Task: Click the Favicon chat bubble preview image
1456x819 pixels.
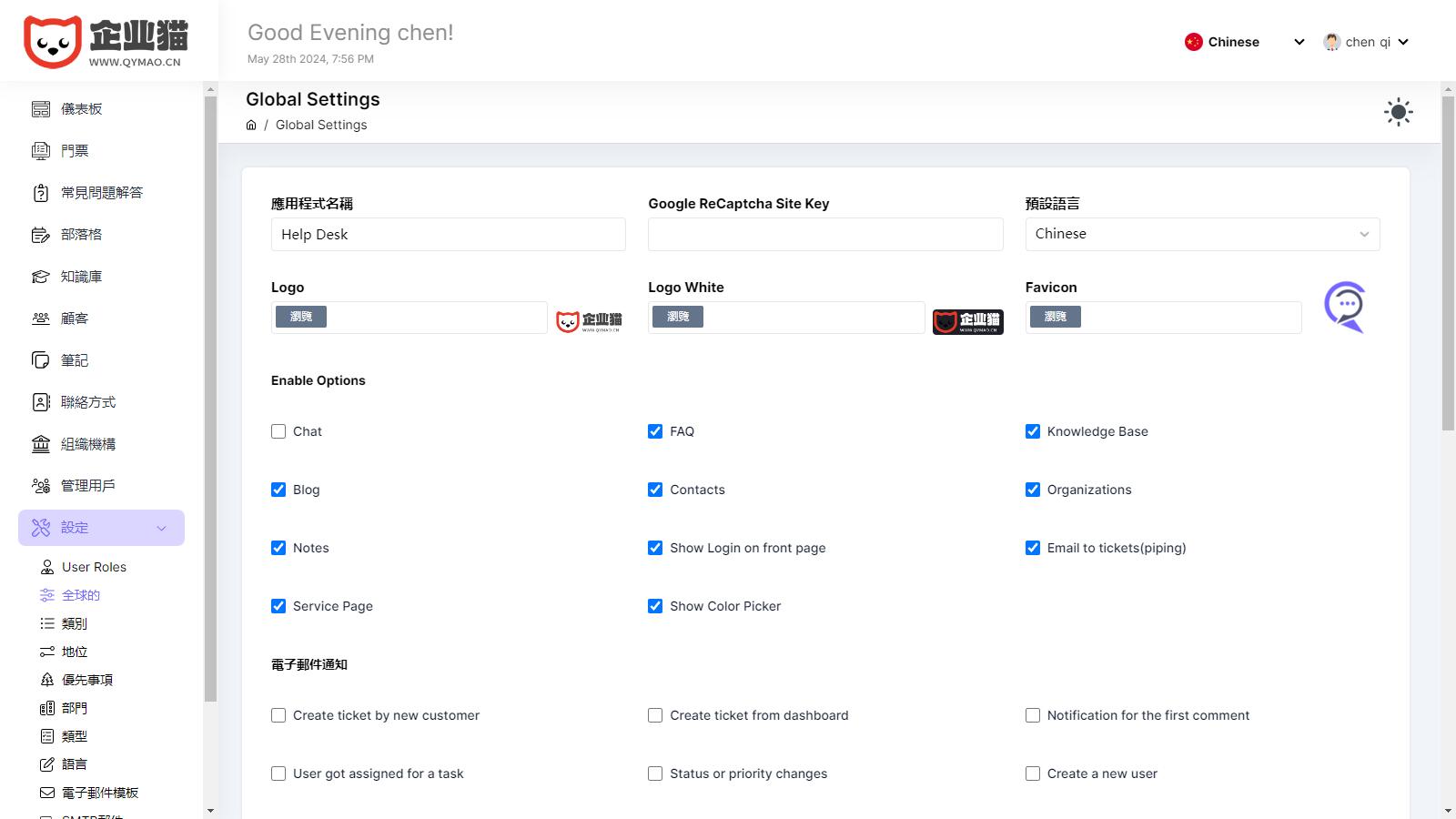Action: [x=1344, y=308]
